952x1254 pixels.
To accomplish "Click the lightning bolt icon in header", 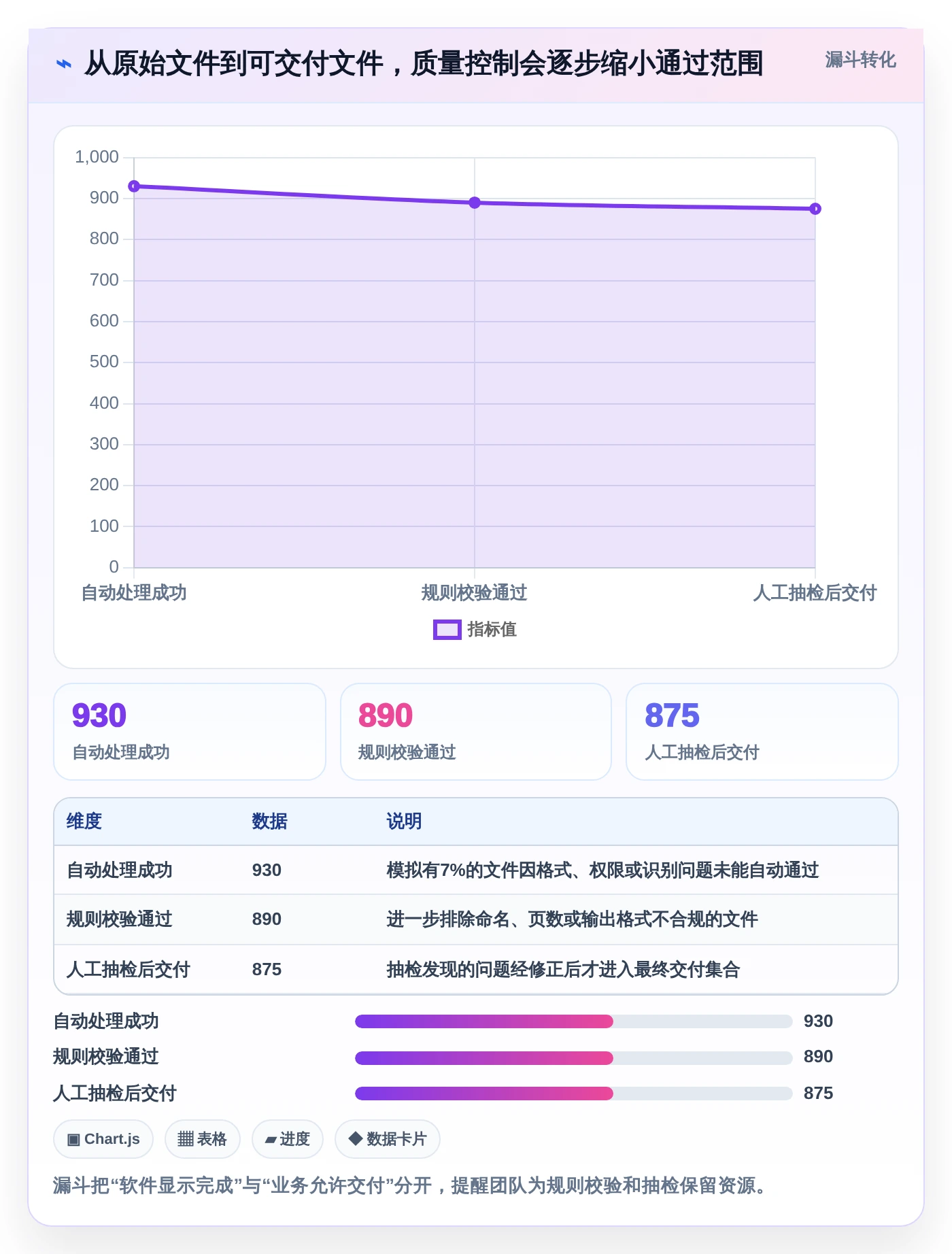I will click(x=63, y=64).
